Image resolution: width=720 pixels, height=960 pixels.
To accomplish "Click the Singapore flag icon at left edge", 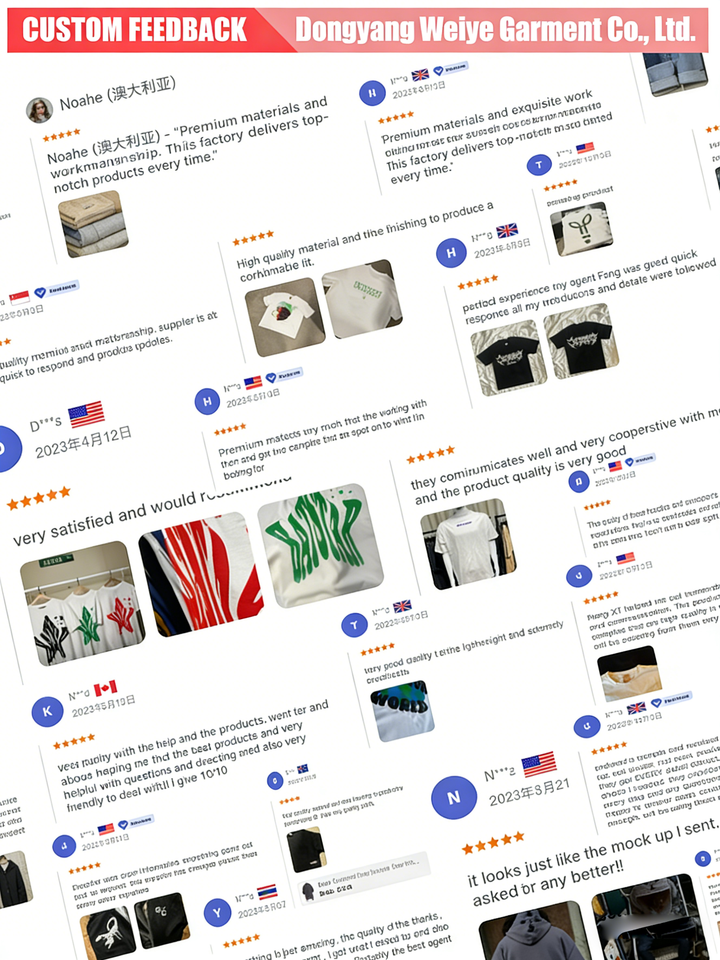I will 20,298.
